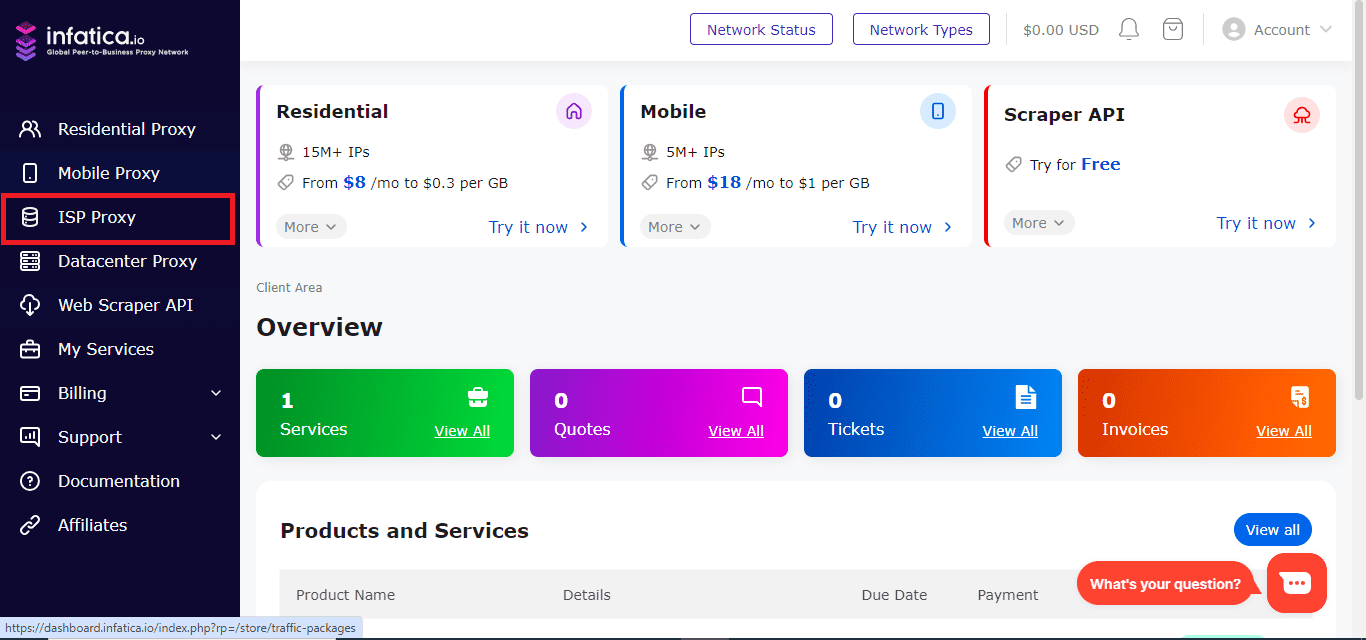Click the Overview heading
The width and height of the screenshot is (1366, 640).
319,327
